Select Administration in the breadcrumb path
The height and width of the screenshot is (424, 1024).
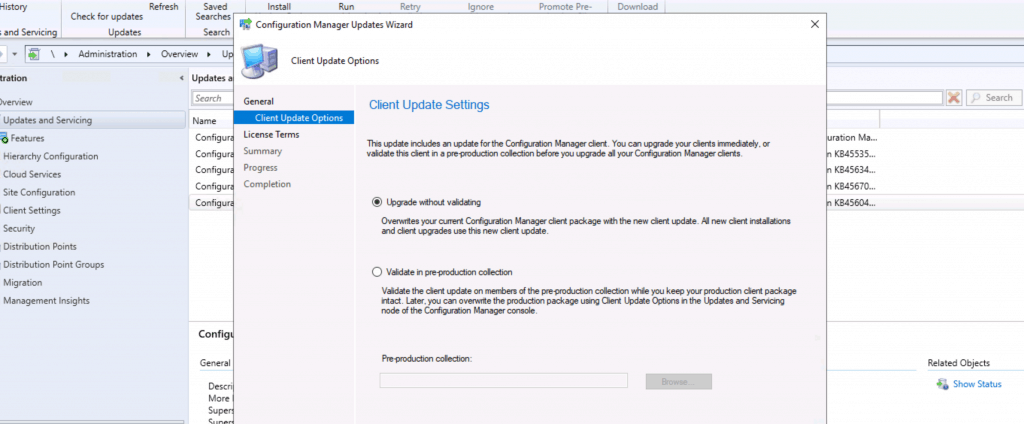(108, 54)
